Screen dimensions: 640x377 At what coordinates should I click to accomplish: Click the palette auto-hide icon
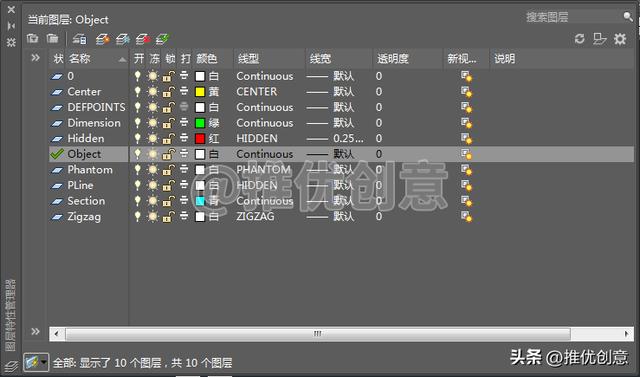coord(11,26)
